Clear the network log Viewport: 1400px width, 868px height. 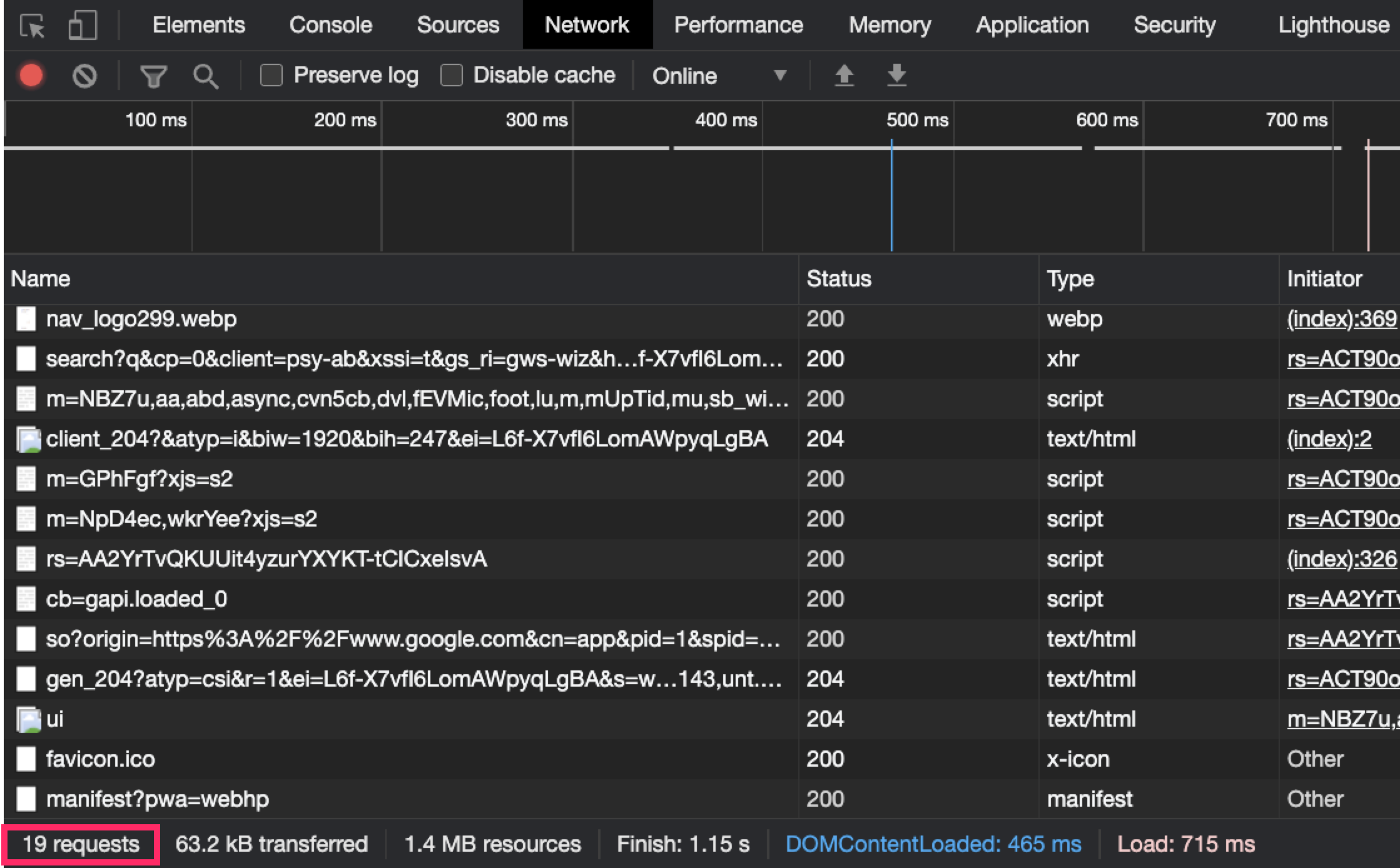84,76
